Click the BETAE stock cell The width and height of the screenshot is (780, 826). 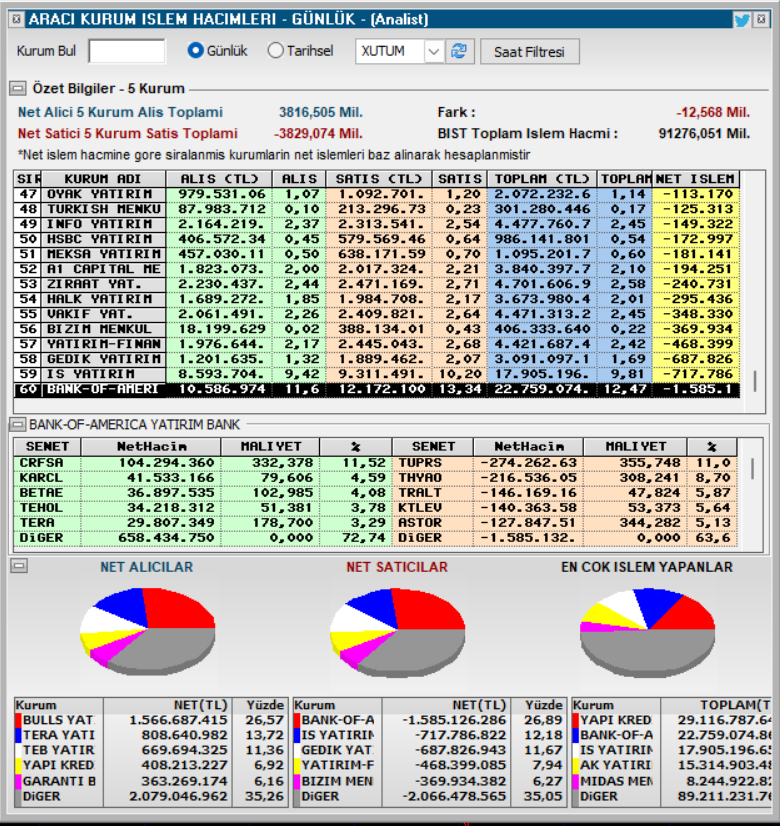47,493
